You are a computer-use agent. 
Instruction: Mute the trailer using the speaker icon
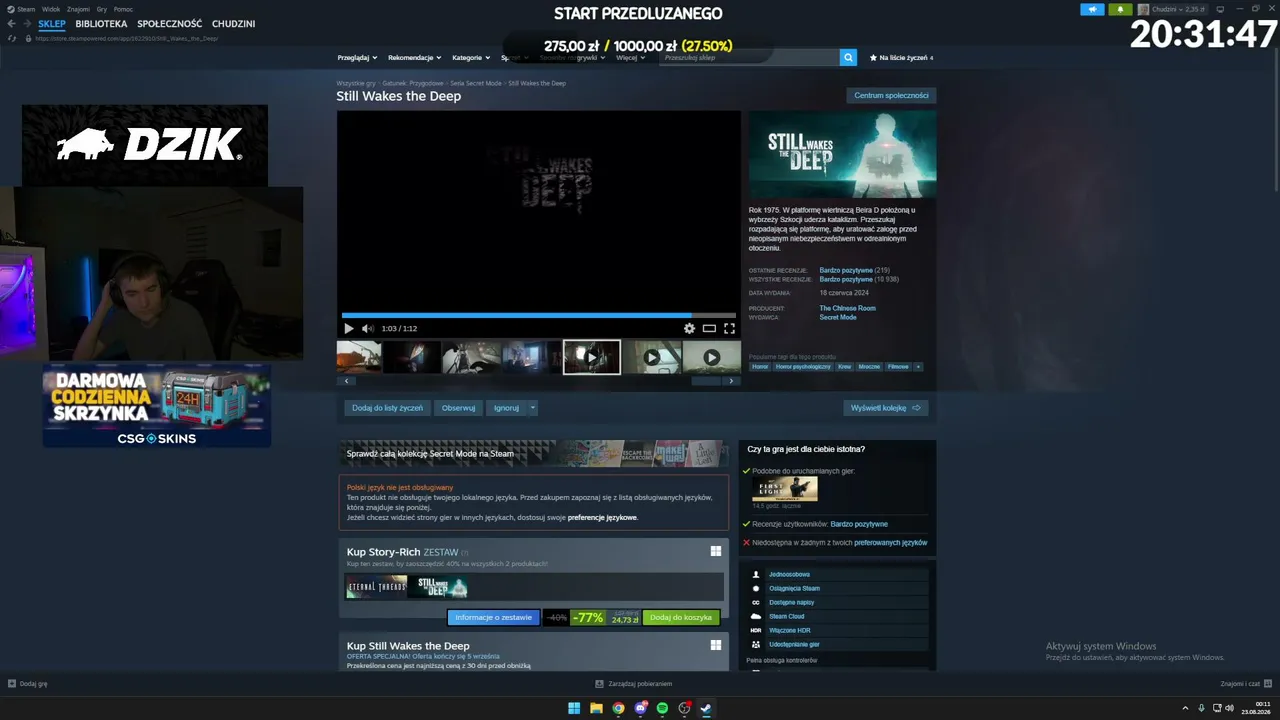click(x=367, y=328)
